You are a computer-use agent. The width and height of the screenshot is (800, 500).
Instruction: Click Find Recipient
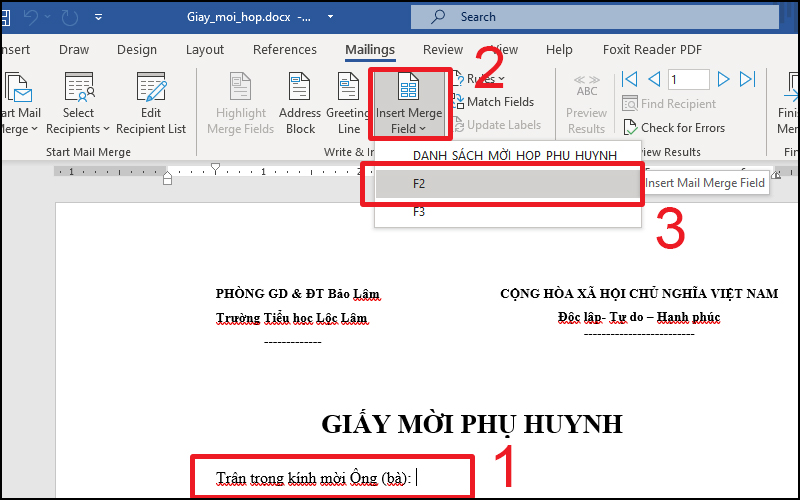[x=669, y=104]
